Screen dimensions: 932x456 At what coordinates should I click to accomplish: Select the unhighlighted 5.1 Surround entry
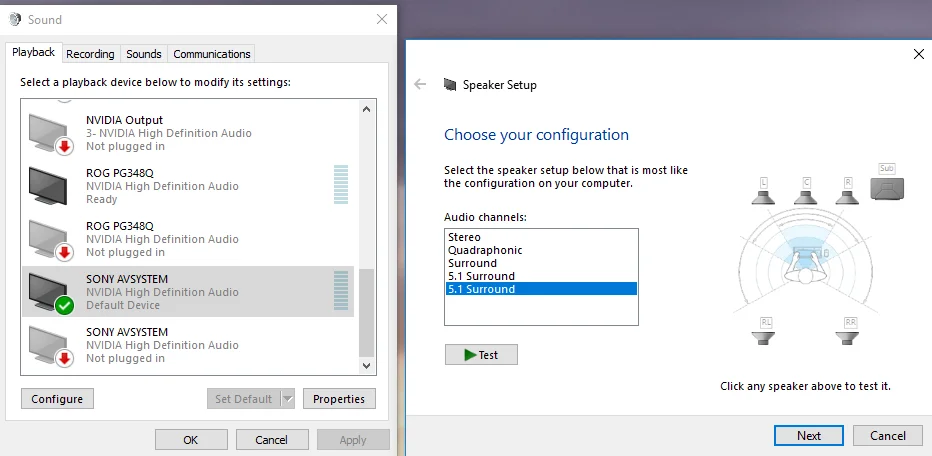pos(541,276)
